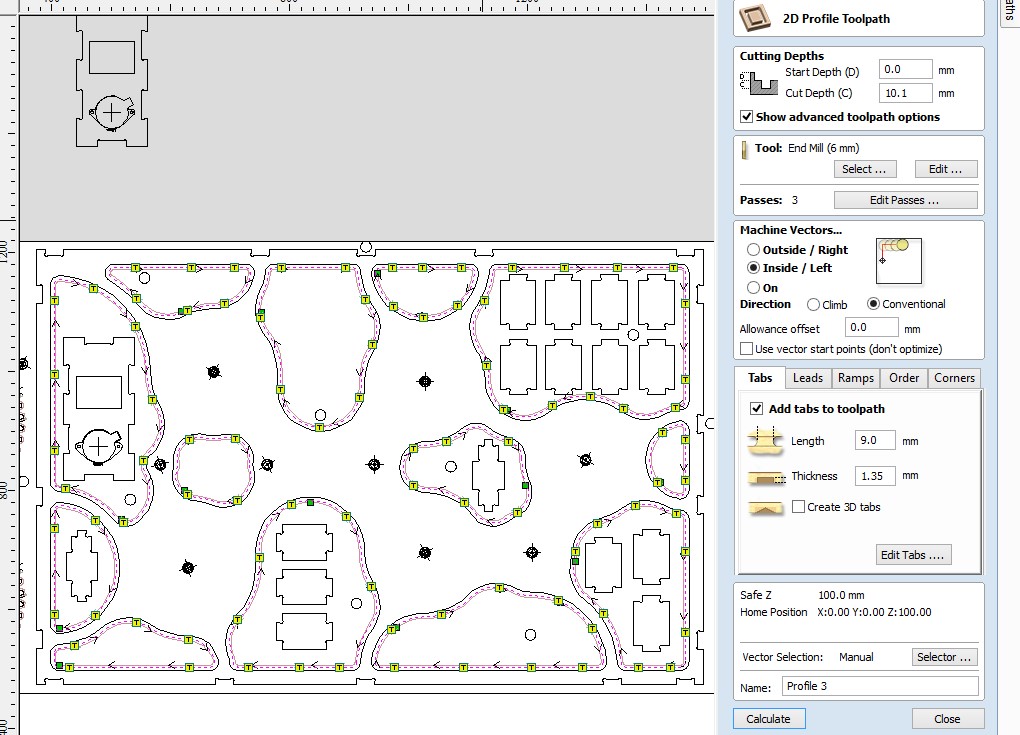
Task: Click the tab Length value field
Action: click(875, 440)
